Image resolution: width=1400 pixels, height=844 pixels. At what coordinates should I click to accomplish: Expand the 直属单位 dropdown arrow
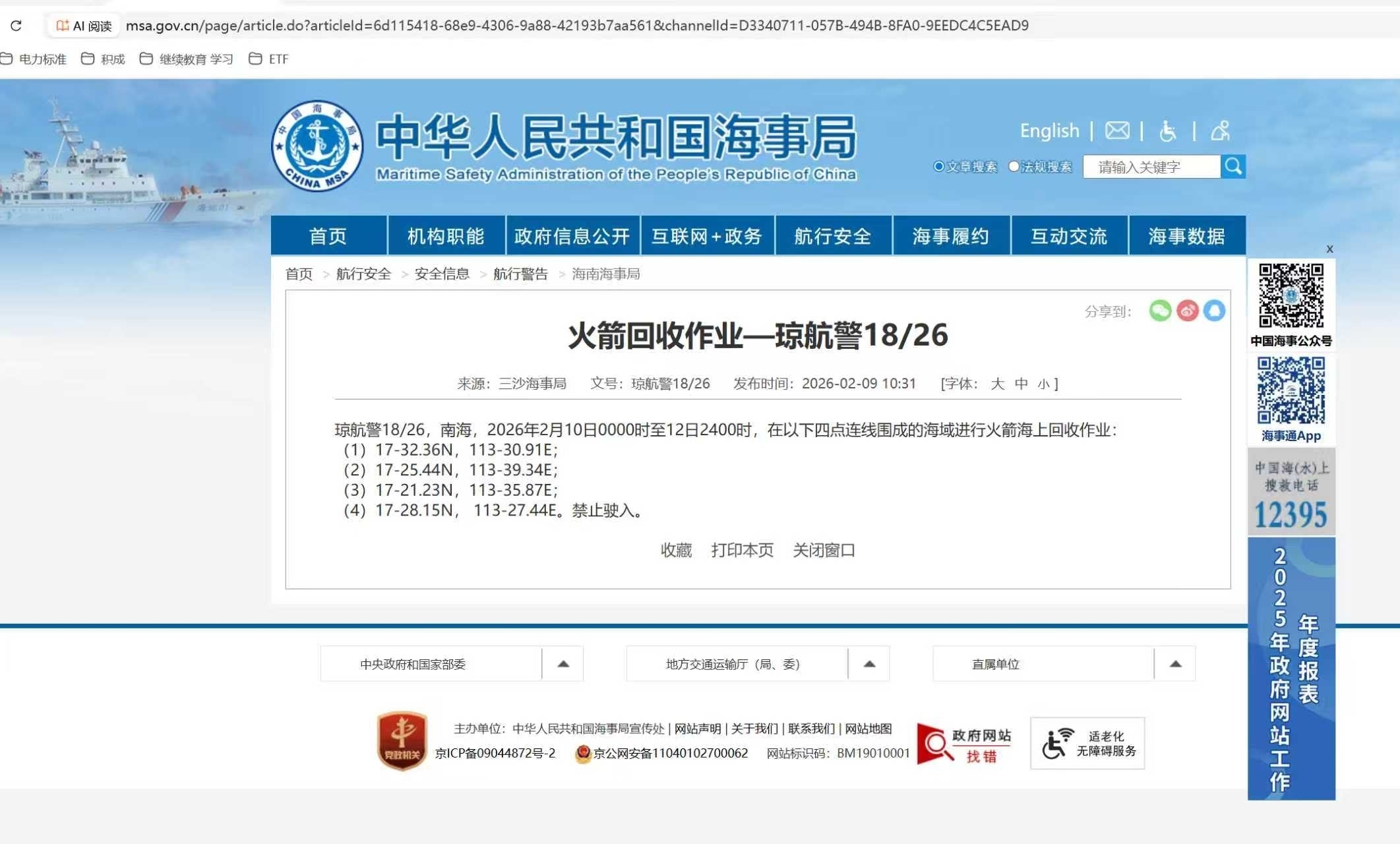(x=1175, y=664)
